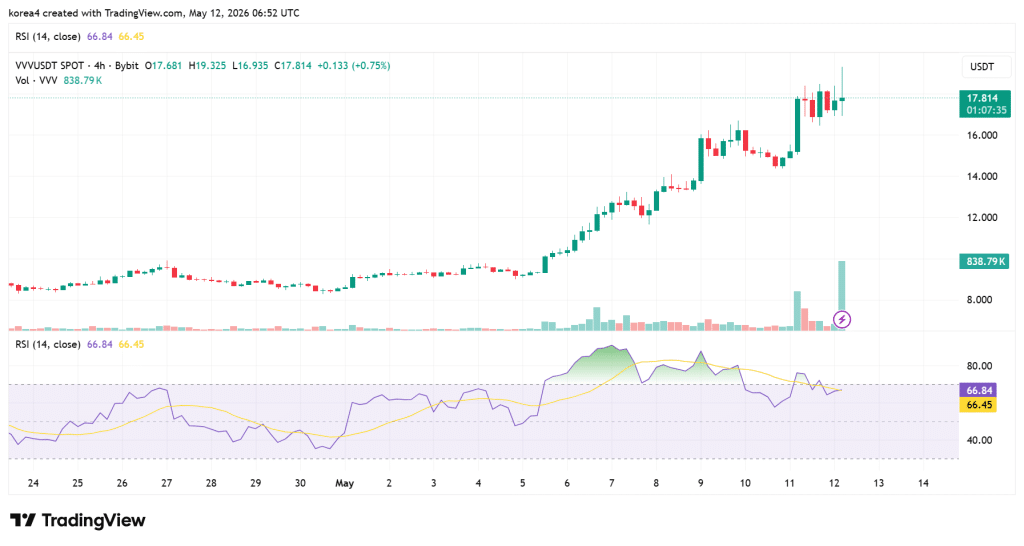The height and width of the screenshot is (546, 1024).
Task: Click the 14.000 price axis label
Action: 982,176
